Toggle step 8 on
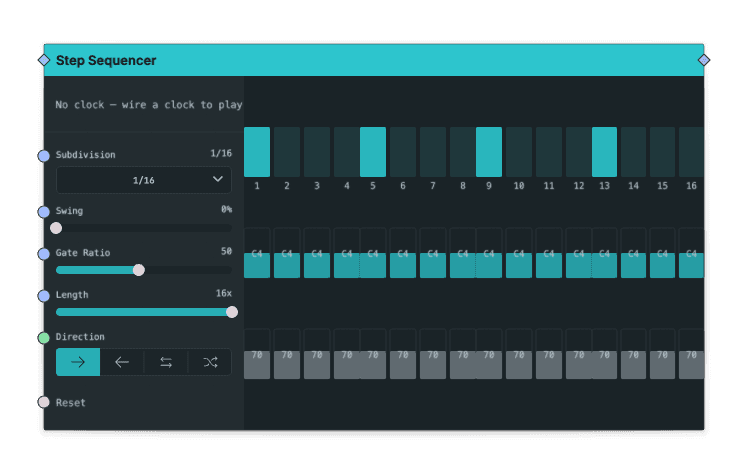The width and height of the screenshot is (748, 474). click(463, 152)
